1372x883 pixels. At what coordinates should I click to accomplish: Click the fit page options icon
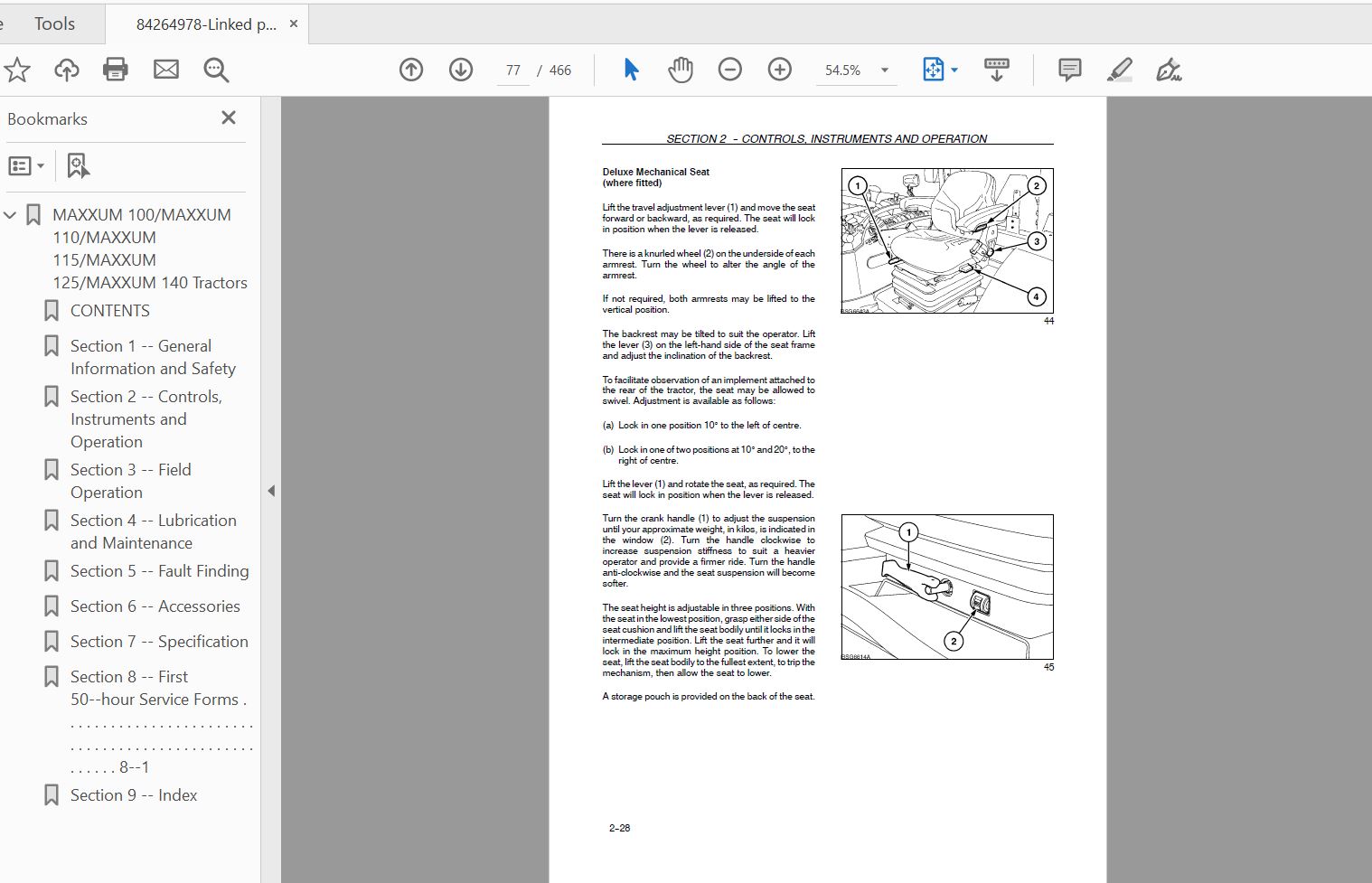pos(933,70)
